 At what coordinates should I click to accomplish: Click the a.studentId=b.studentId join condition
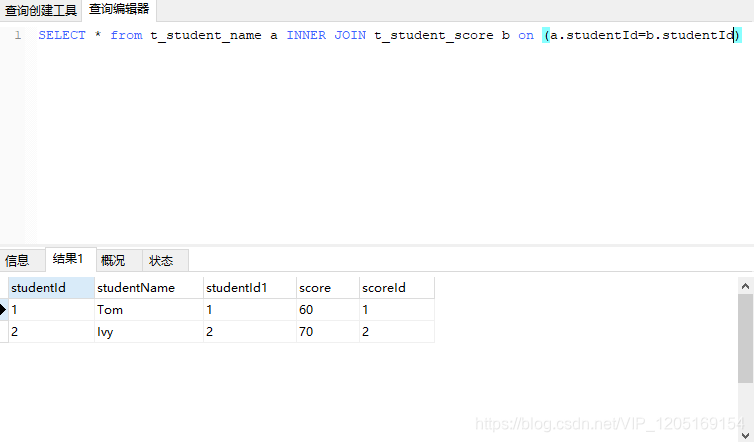[642, 35]
